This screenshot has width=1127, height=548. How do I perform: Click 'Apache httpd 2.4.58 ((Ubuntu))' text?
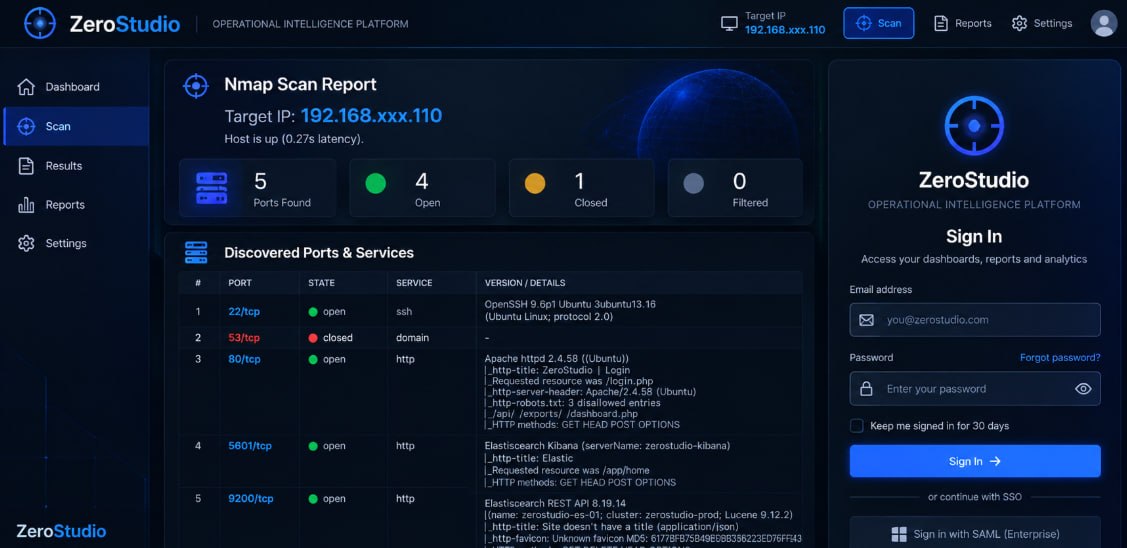(x=556, y=359)
